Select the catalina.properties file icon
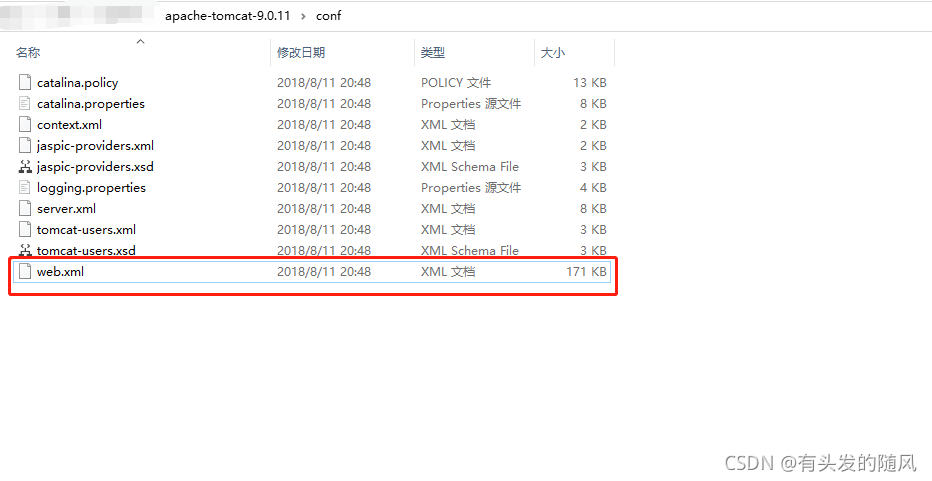This screenshot has height=481, width=932. 25,103
